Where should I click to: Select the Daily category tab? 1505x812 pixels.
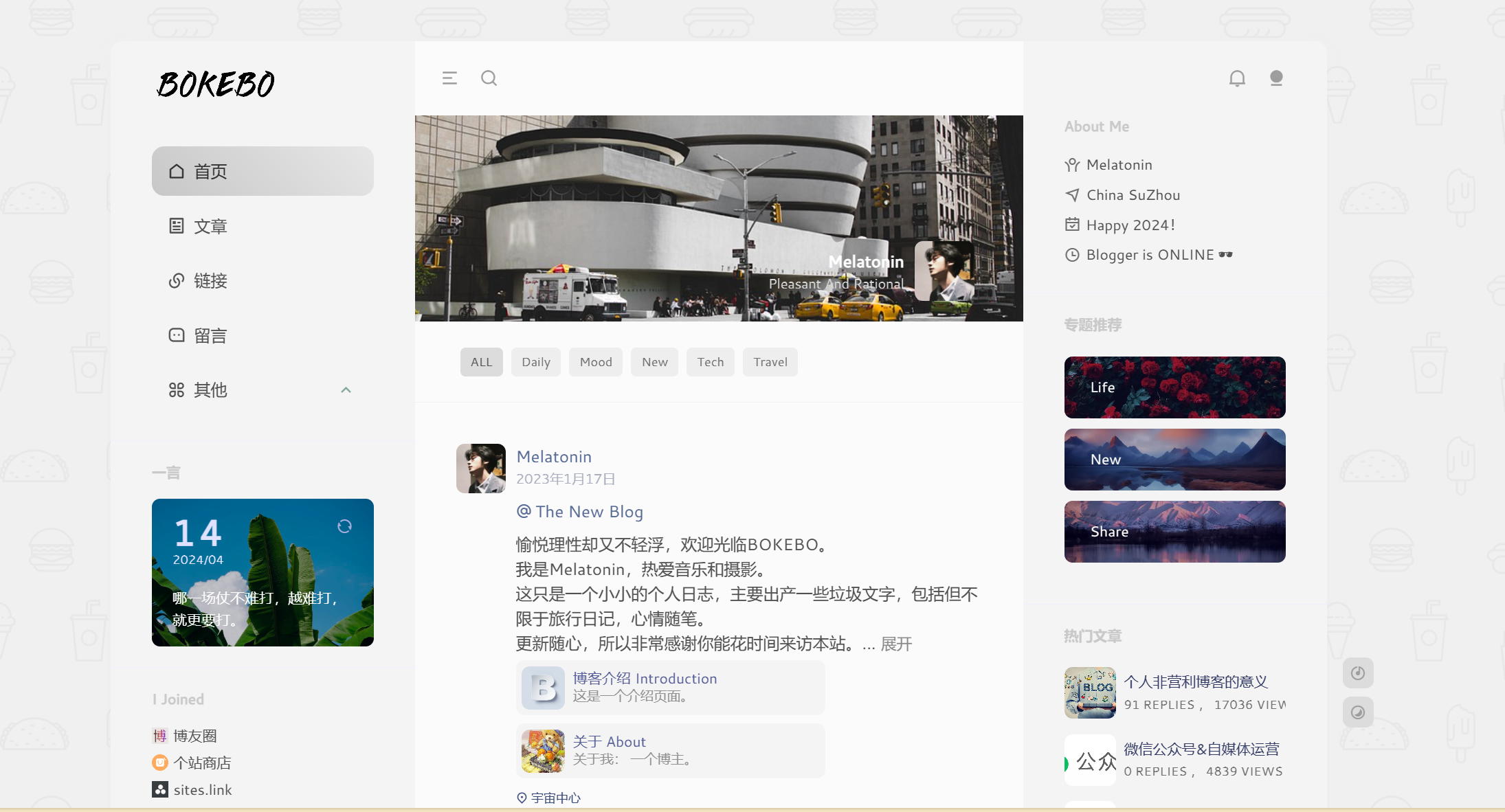[535, 362]
